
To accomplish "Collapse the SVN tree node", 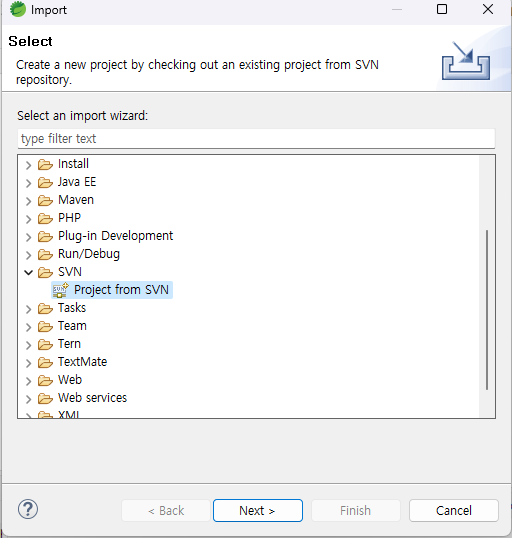I will pos(28,272).
